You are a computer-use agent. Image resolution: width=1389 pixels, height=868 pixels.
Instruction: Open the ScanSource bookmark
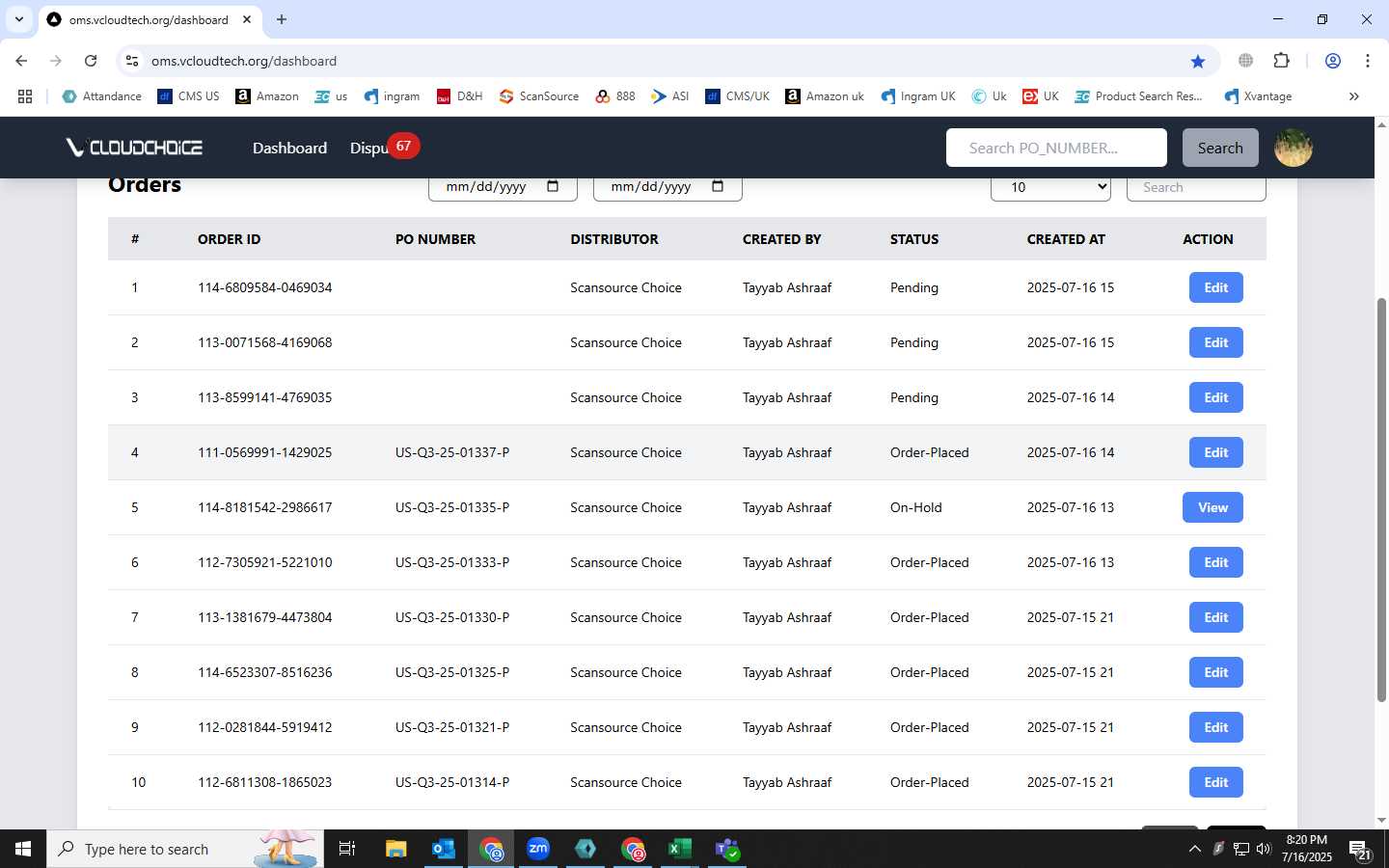[x=539, y=96]
